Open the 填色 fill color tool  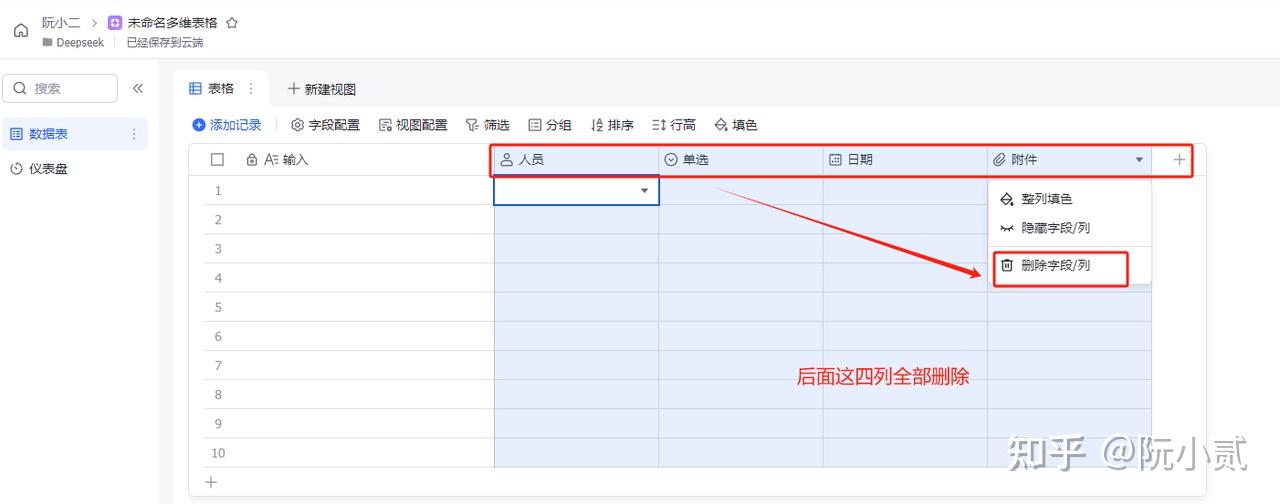click(x=736, y=125)
